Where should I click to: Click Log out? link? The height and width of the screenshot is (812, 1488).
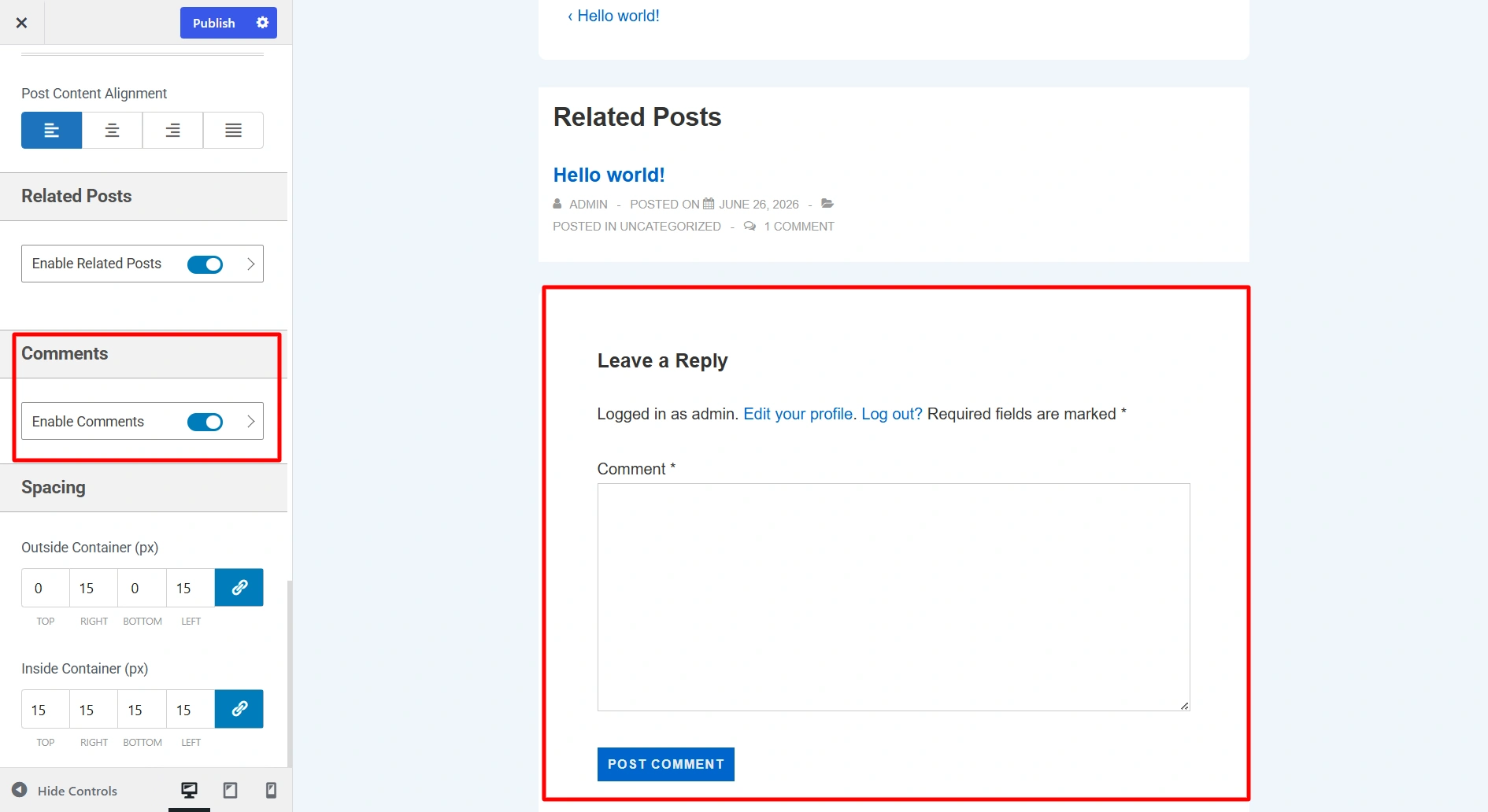[x=891, y=414]
